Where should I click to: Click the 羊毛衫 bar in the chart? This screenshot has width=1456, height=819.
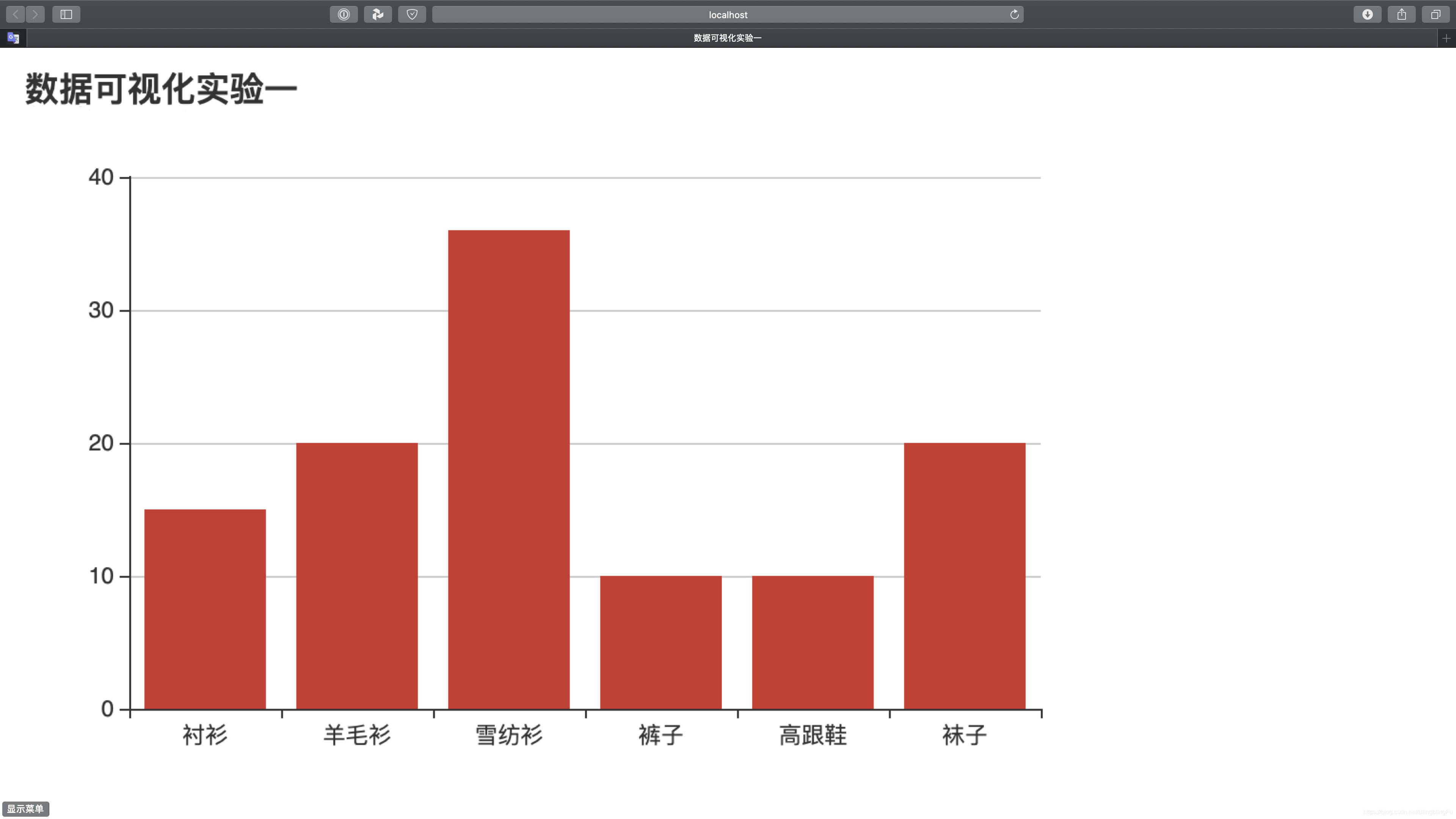coord(357,576)
